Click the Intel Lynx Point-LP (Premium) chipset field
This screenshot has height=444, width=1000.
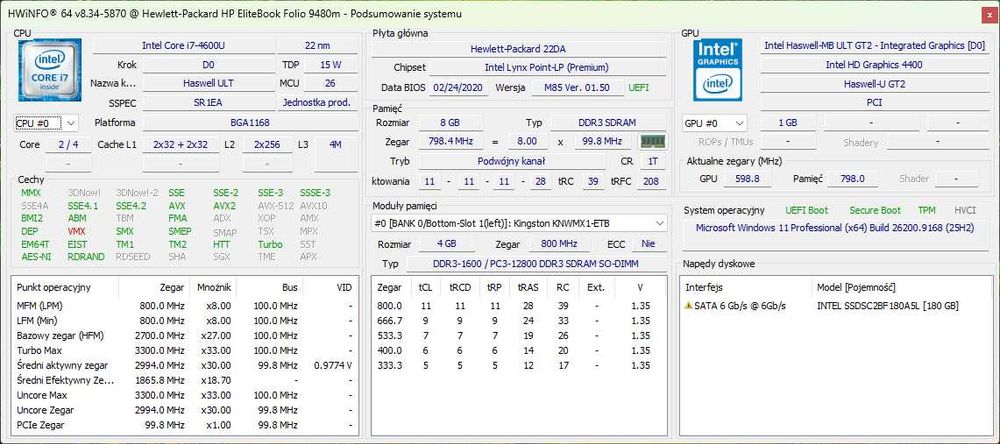[x=547, y=67]
